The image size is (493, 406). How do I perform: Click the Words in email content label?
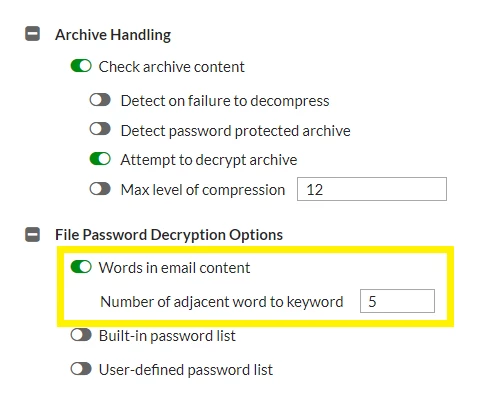pyautogui.click(x=174, y=268)
